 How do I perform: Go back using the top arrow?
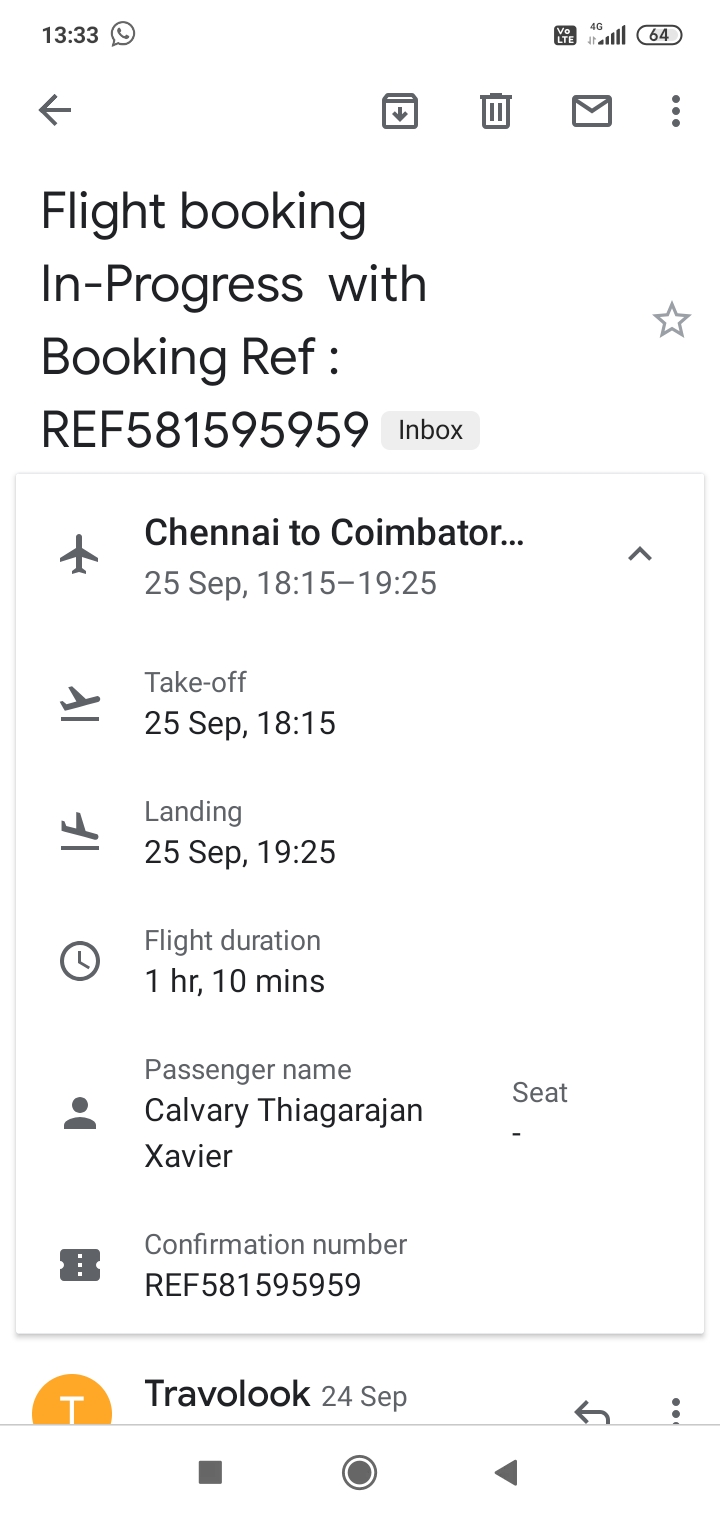point(55,110)
